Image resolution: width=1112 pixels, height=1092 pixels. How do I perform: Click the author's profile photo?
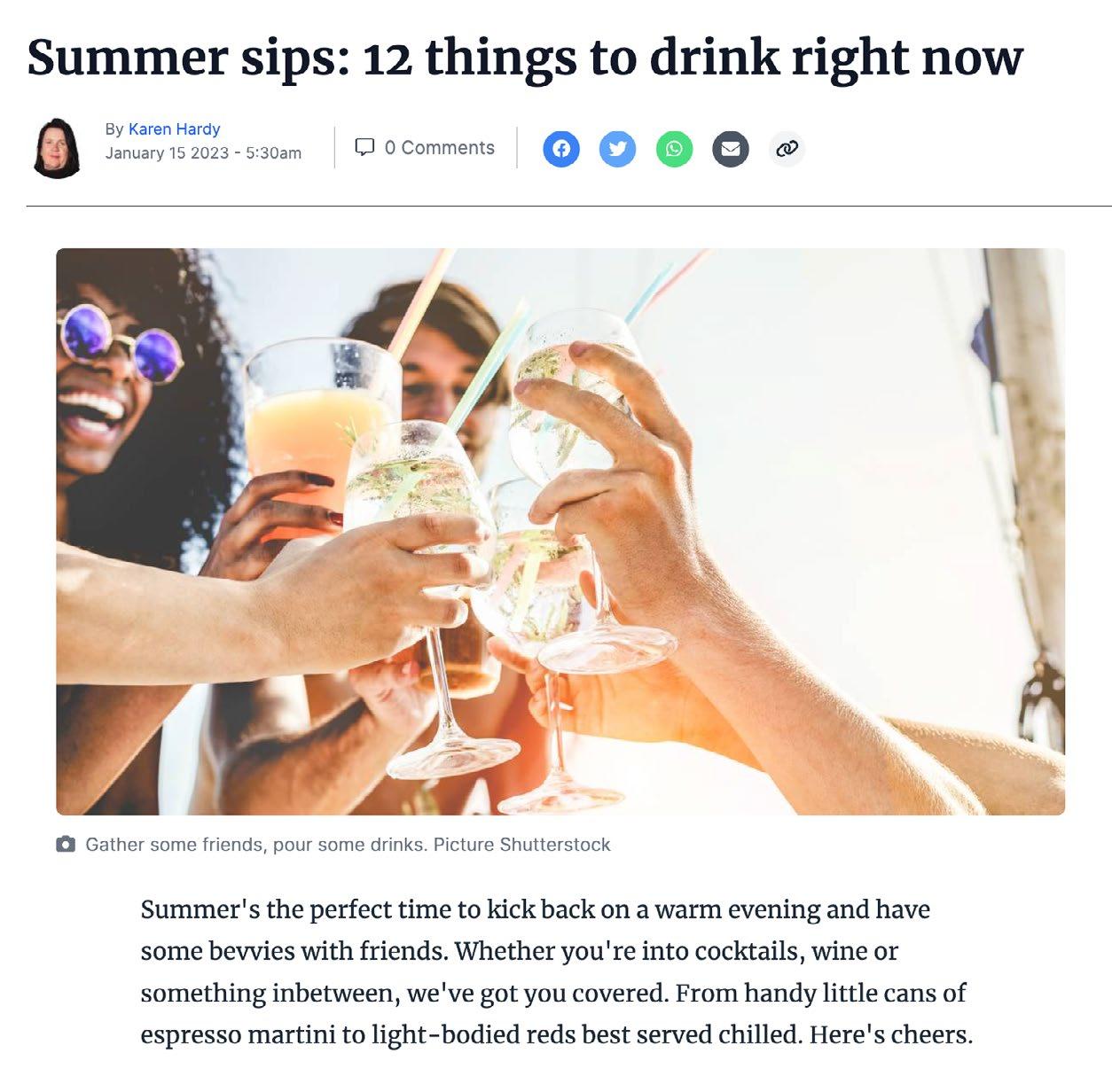pyautogui.click(x=58, y=148)
